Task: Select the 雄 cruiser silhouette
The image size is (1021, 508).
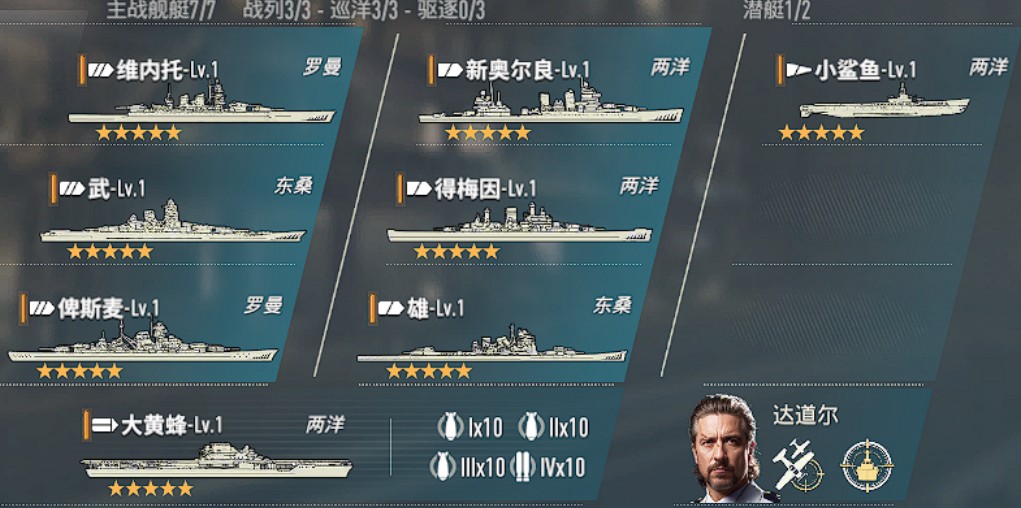Action: point(492,343)
